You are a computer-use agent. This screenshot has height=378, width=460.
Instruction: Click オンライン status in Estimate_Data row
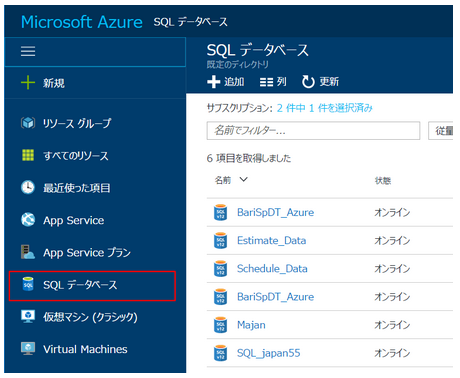tap(392, 241)
